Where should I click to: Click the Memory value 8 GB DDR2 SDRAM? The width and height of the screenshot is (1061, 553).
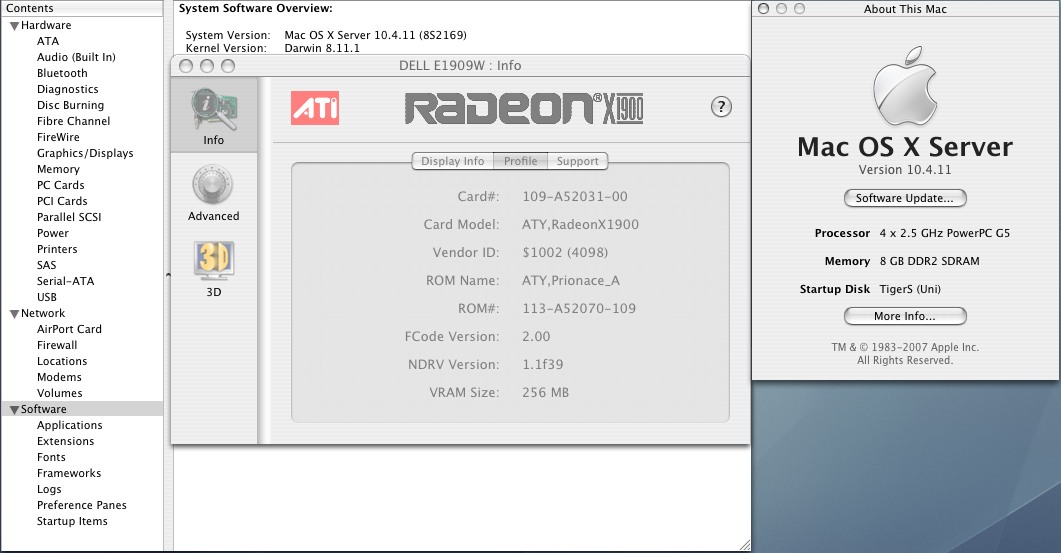coord(929,261)
